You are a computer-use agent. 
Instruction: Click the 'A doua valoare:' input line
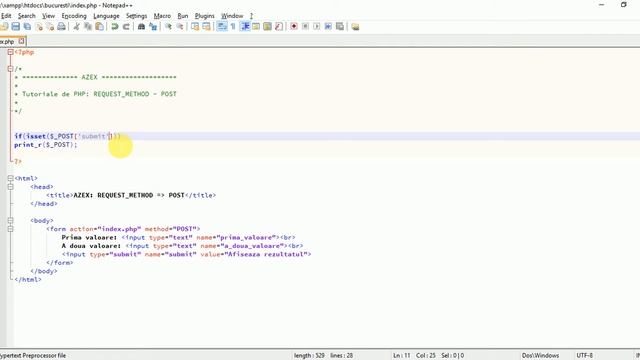182,246
